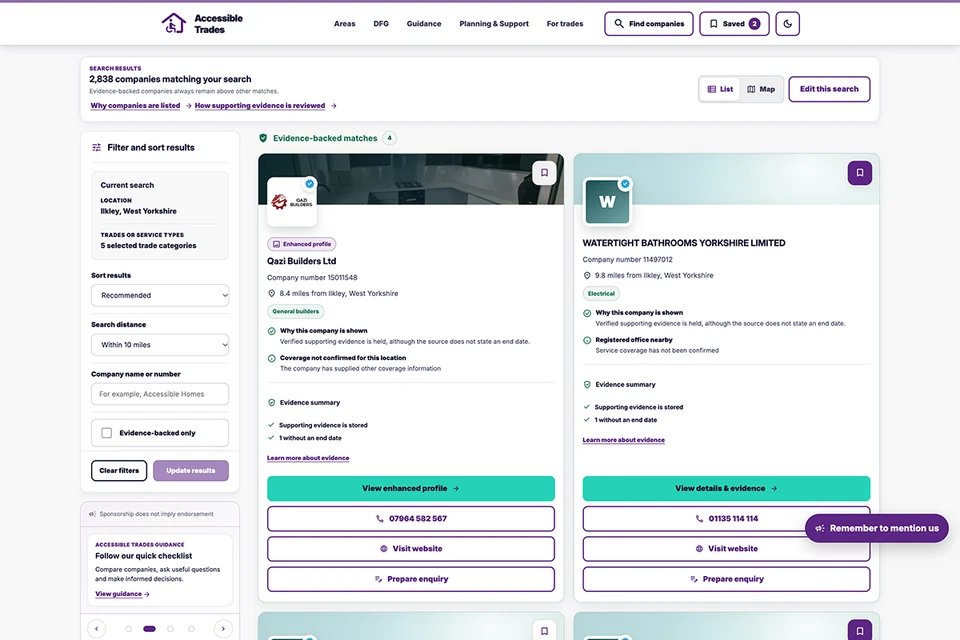The image size is (960, 640).
Task: Call Qazi Builders on 07964 582 567
Action: coord(411,519)
